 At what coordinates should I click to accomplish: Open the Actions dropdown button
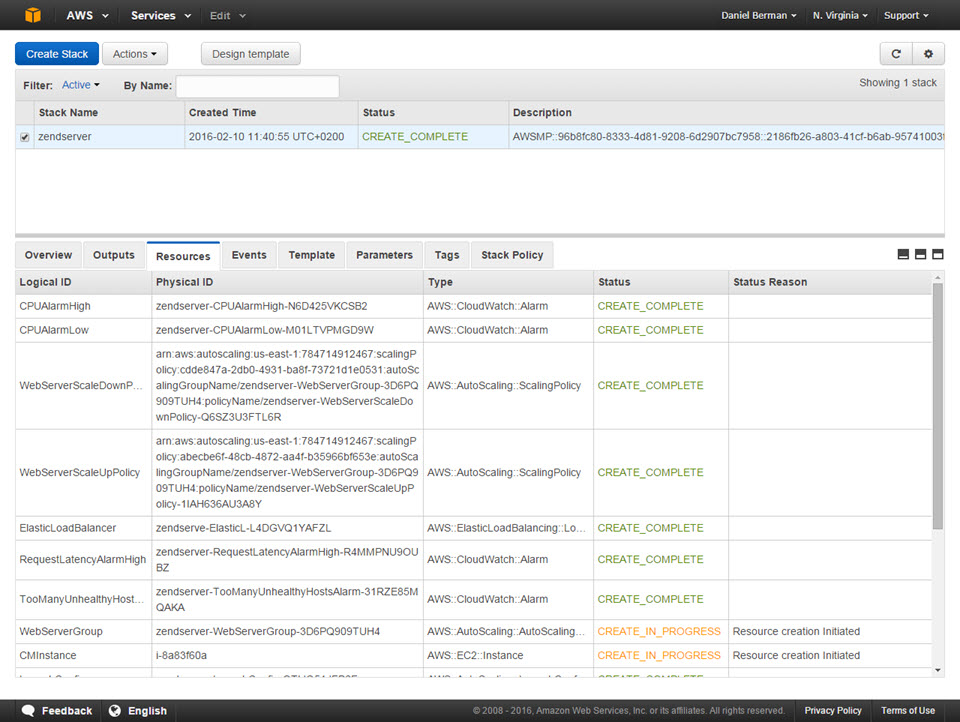click(x=135, y=54)
